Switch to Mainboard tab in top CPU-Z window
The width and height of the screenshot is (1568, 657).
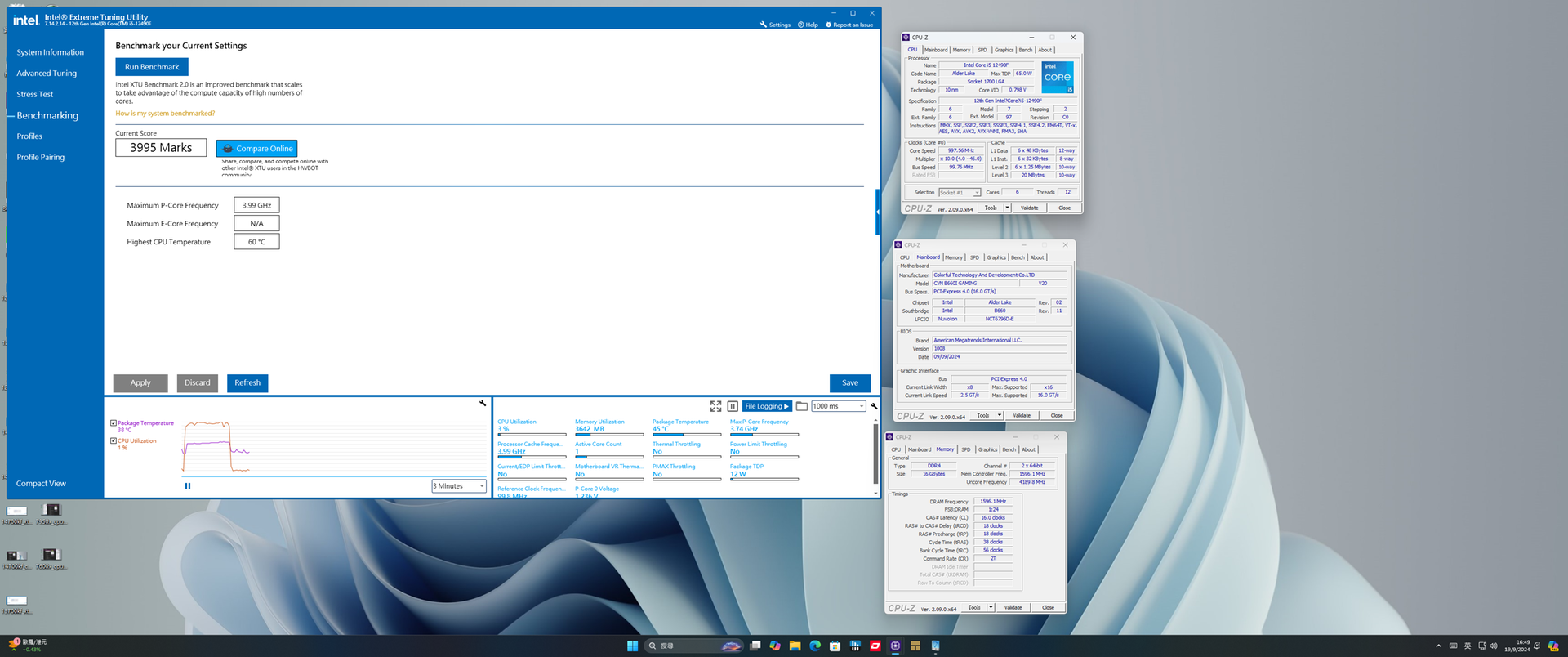point(936,50)
